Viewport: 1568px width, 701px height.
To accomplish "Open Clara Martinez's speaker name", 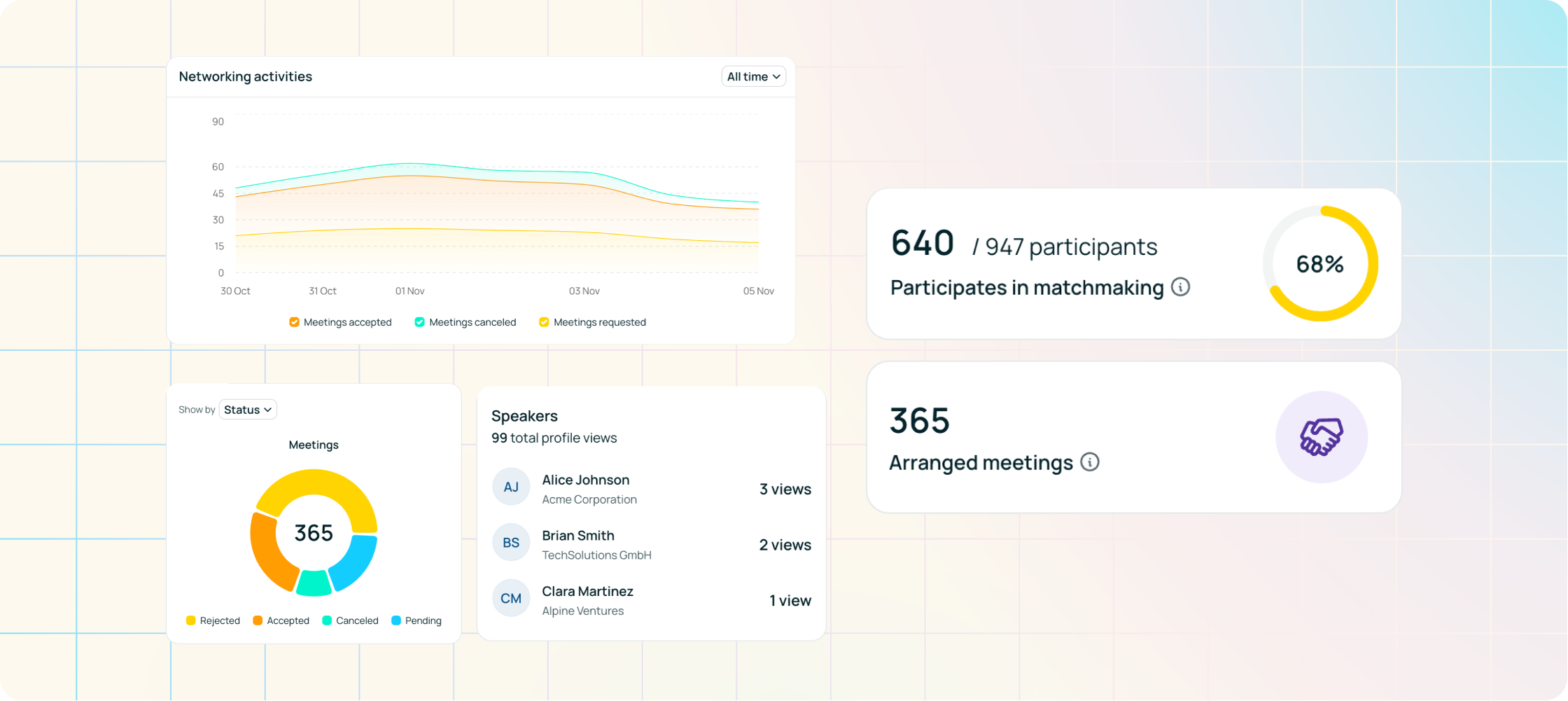I will [x=587, y=591].
